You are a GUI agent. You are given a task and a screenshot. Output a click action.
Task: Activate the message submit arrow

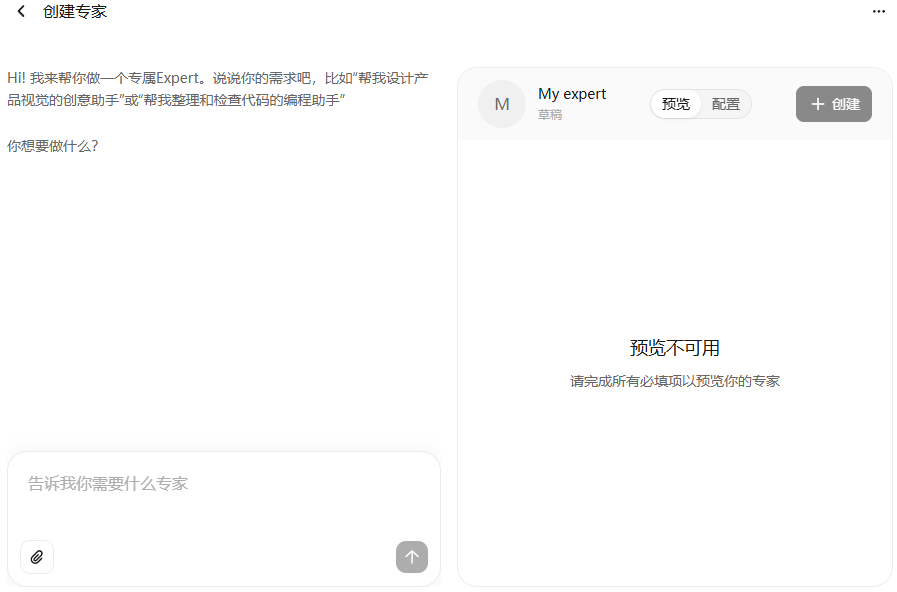click(411, 557)
